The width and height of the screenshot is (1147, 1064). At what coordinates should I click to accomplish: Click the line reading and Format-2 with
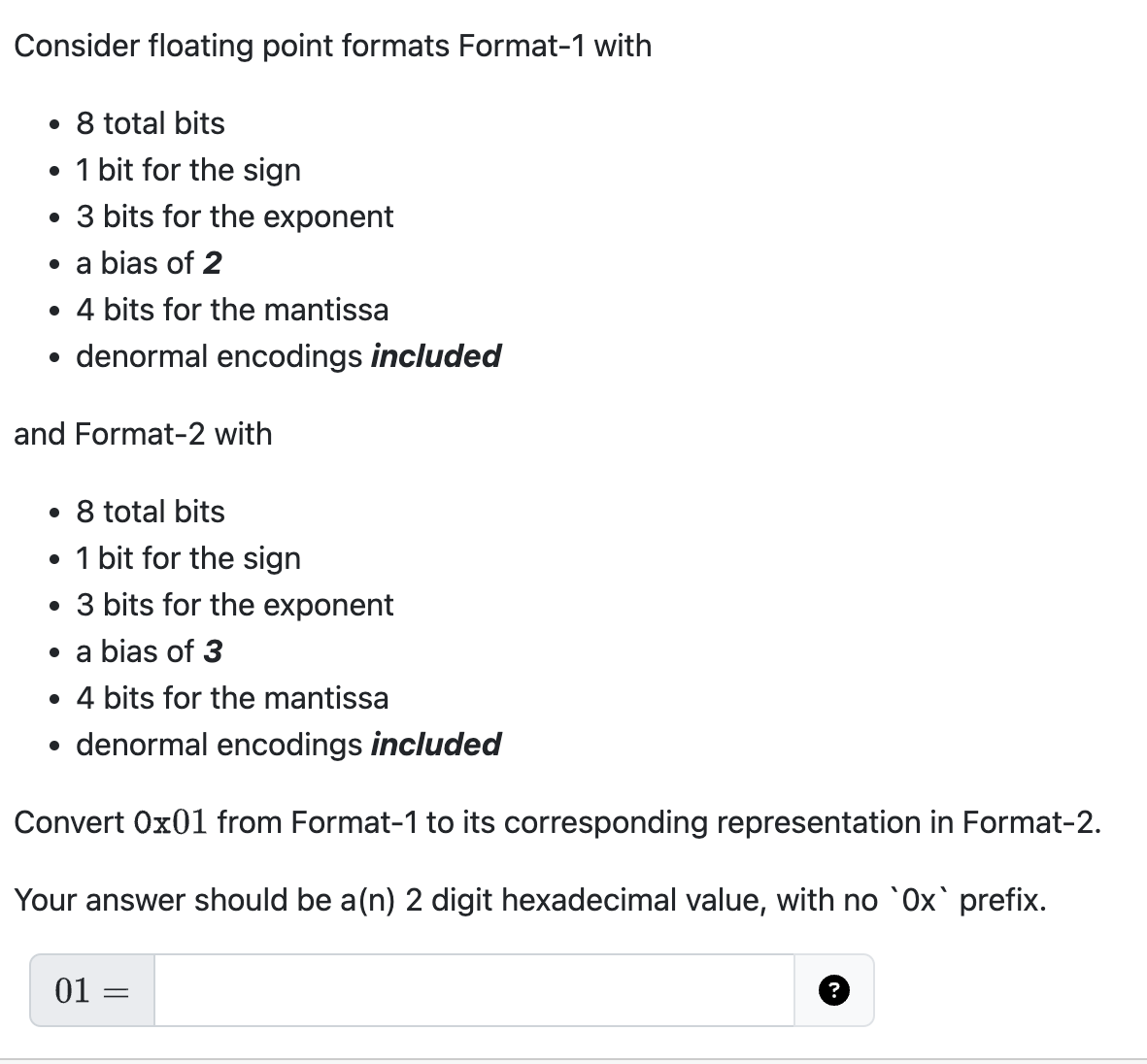[x=143, y=434]
